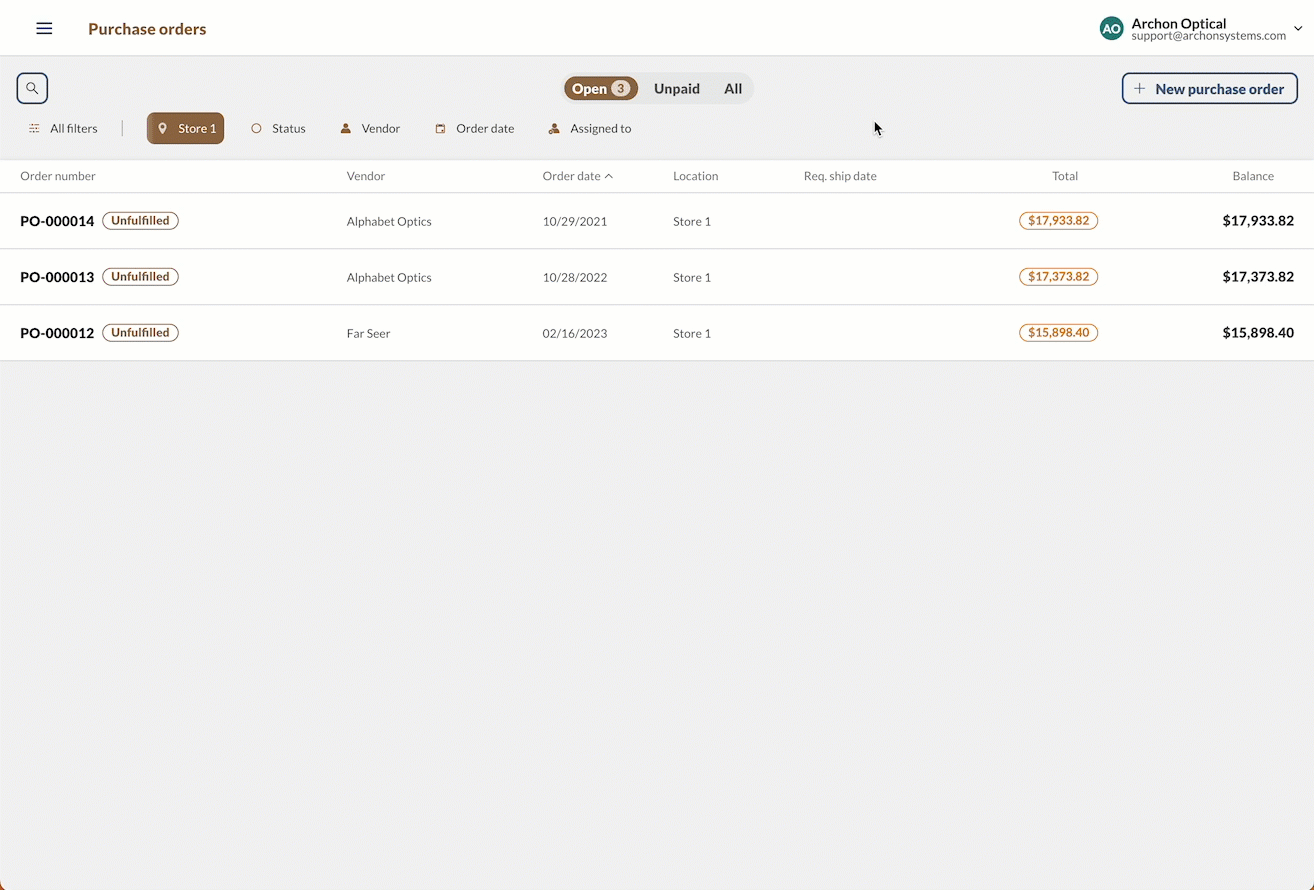Click Unfulfilled badge on PO-000012
1314x890 pixels.
pos(140,333)
